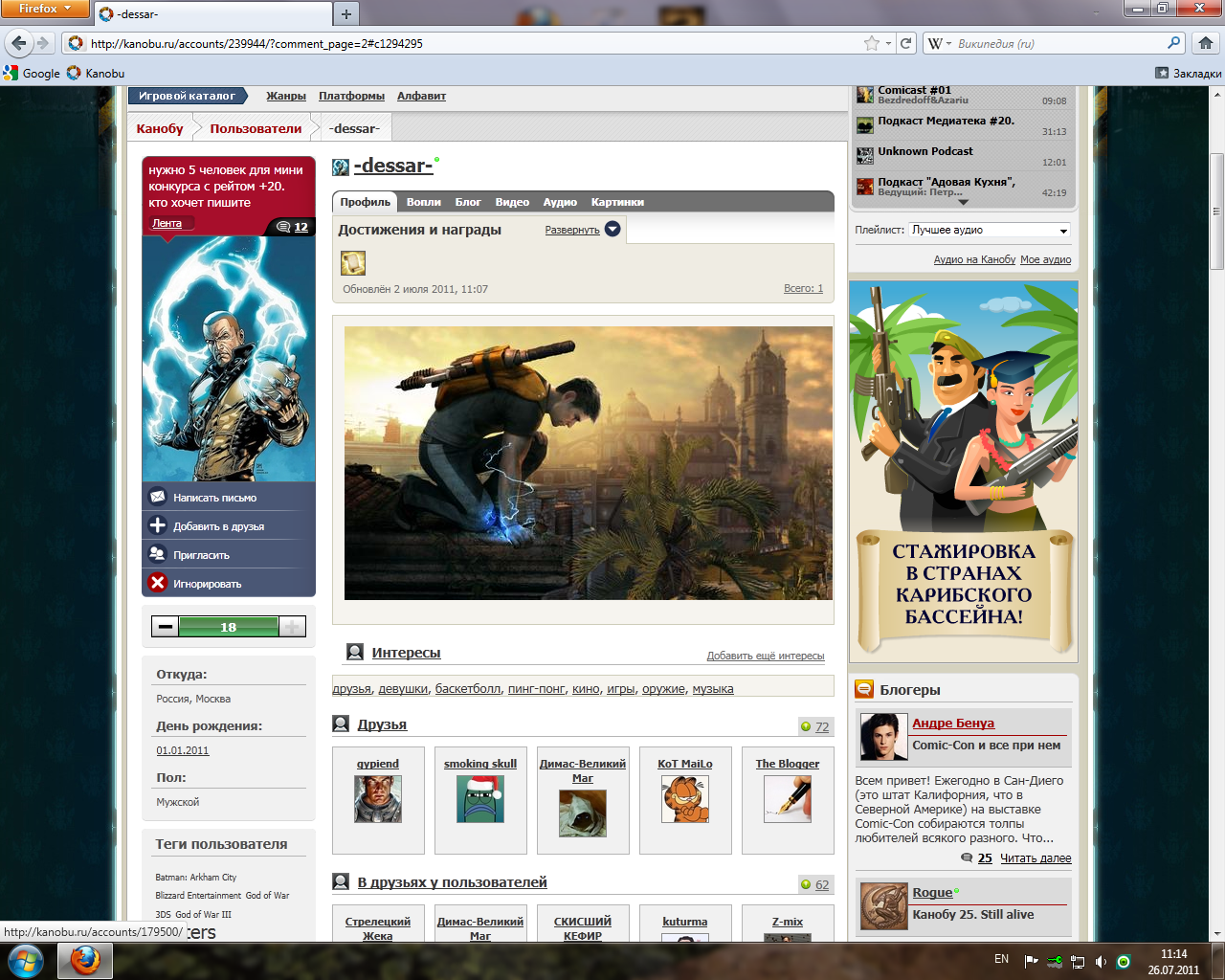The height and width of the screenshot is (980, 1225).
Task: Click the Firefox taskbar icon
Action: click(85, 960)
